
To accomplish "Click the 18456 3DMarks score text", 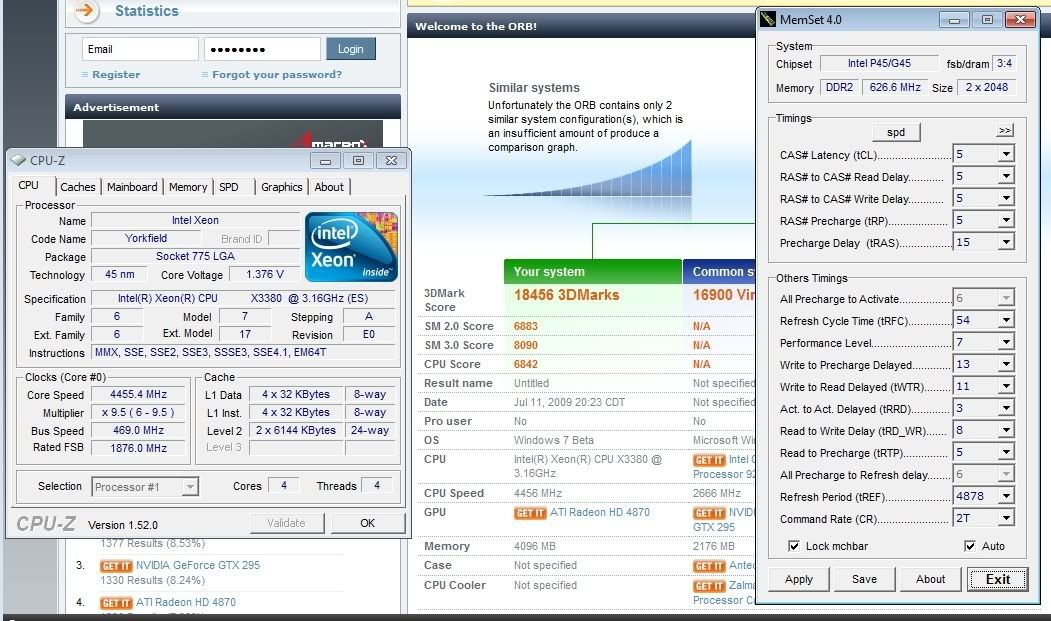I will [566, 295].
